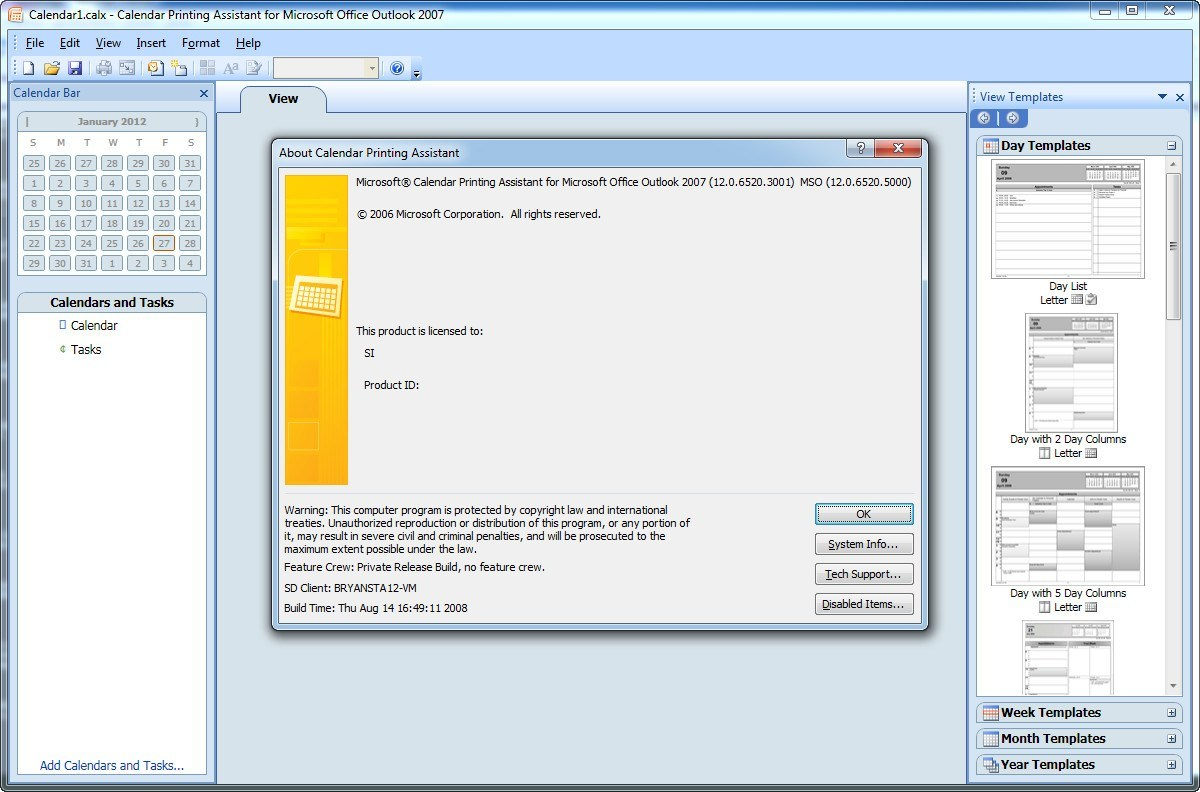Collapse the Day Templates section
The height and width of the screenshot is (792, 1200).
(x=1171, y=146)
